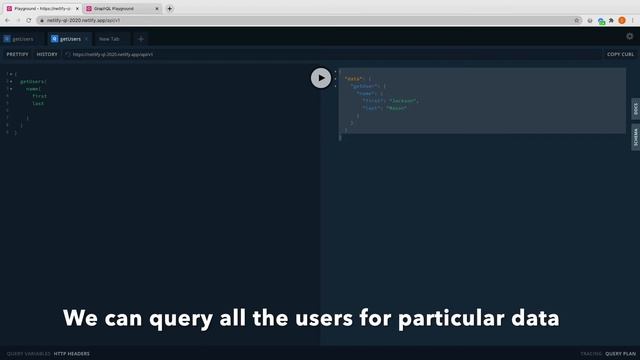Click the blue-green extension icon in toolbar
Viewport: 640px width, 360px height.
(601, 21)
